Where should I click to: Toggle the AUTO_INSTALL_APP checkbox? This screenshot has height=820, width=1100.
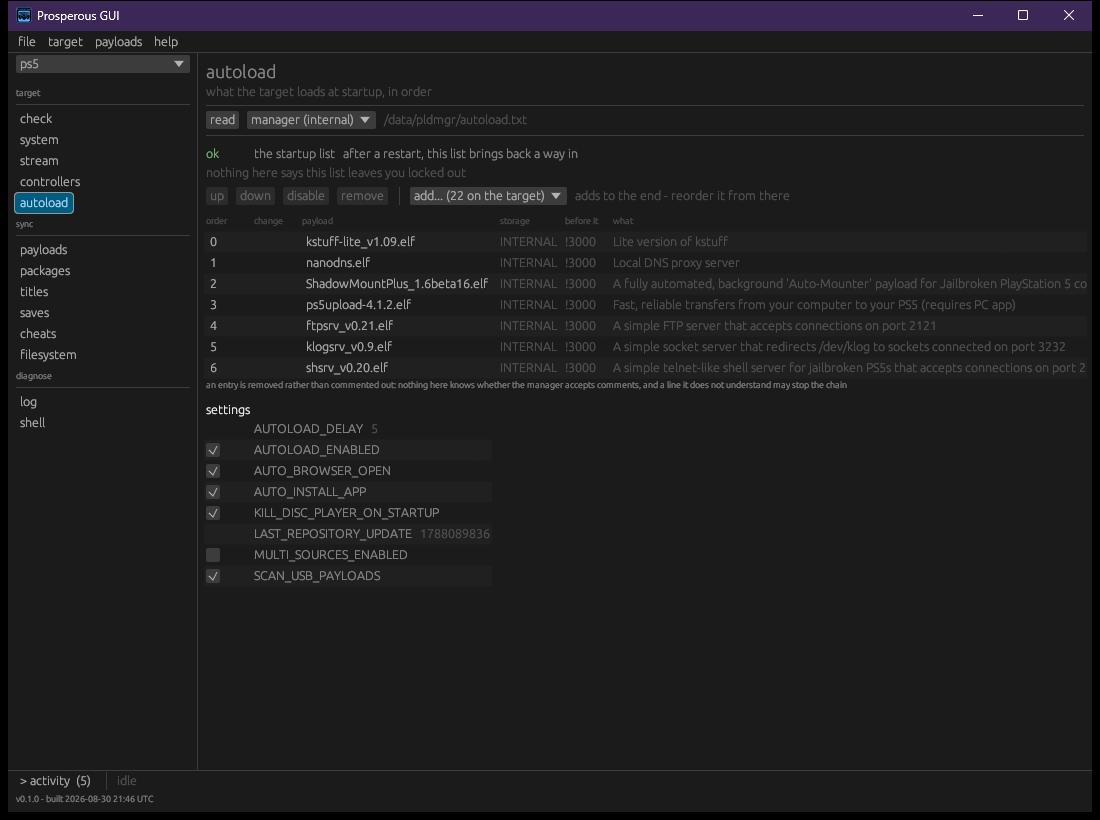point(213,492)
